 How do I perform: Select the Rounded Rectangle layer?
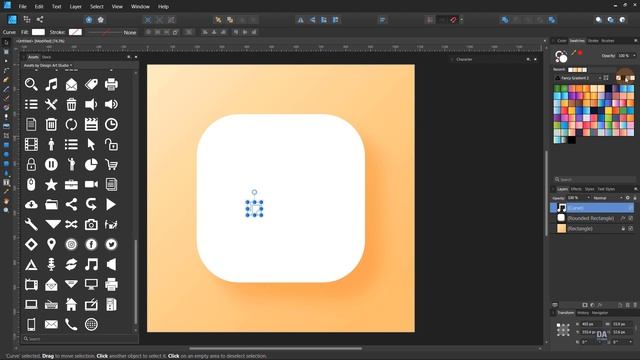click(591, 218)
